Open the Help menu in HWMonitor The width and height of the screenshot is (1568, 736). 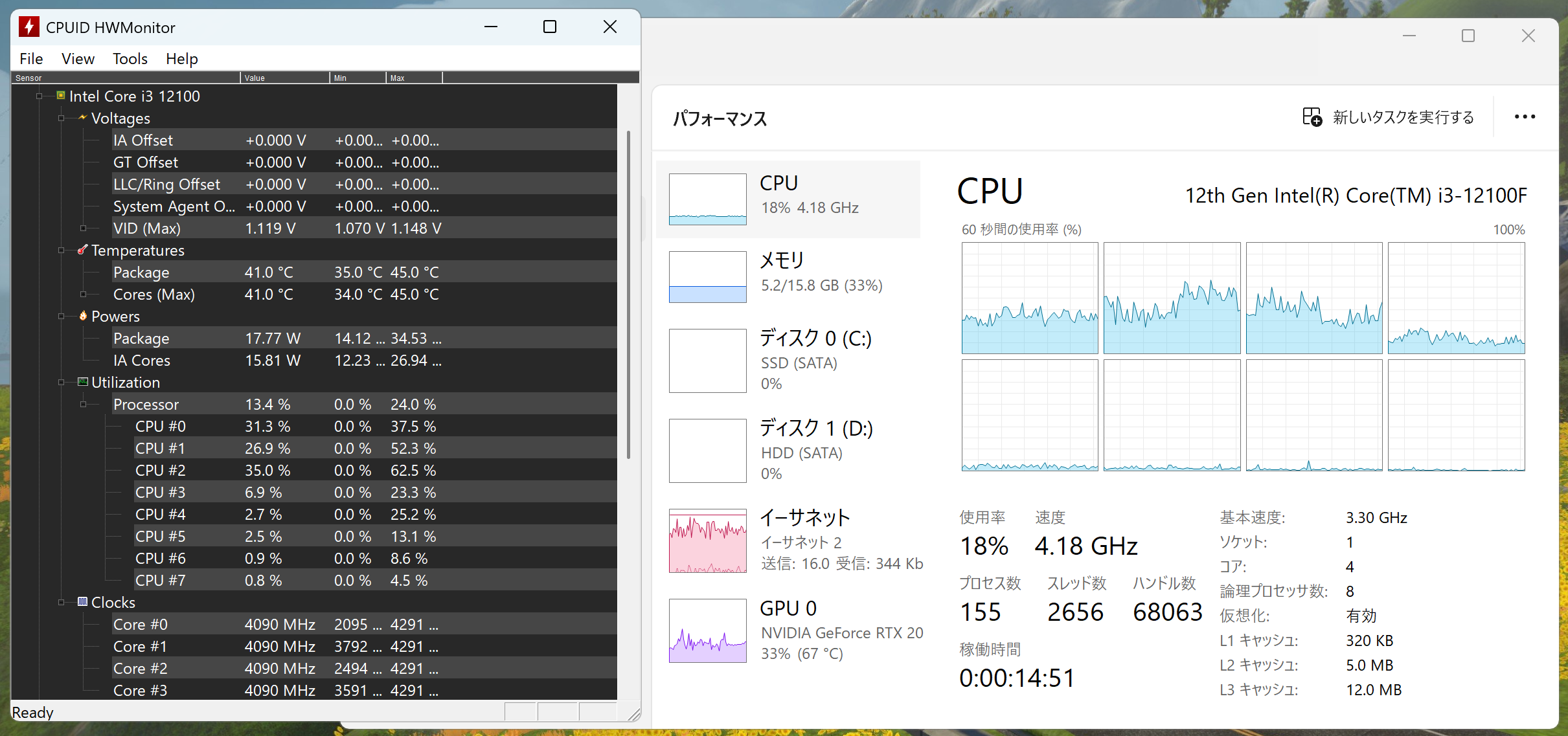point(182,59)
